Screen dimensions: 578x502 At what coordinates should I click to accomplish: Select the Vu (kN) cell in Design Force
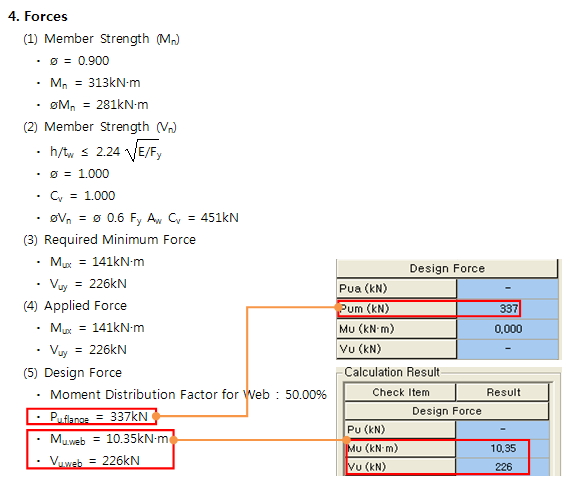507,349
